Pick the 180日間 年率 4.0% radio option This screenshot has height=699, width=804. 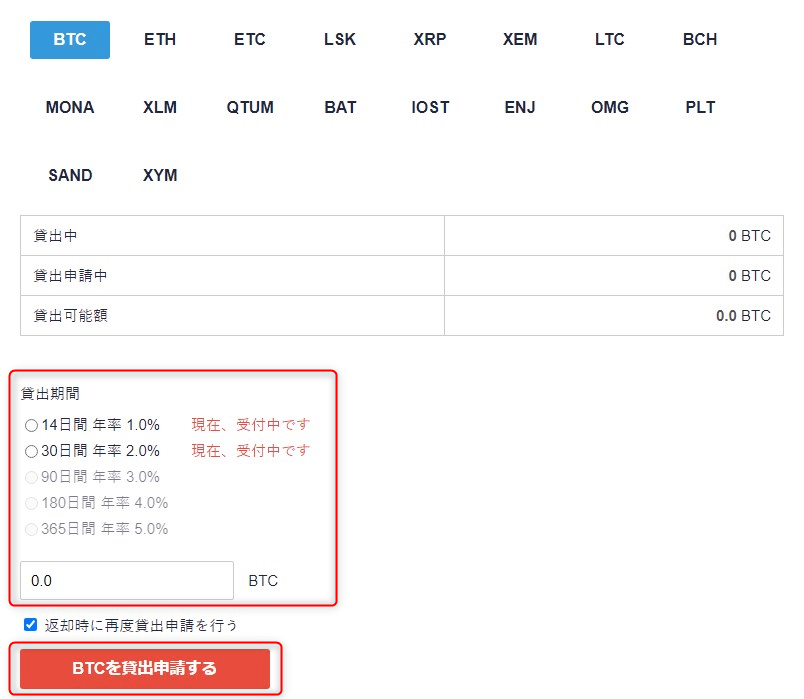pos(31,503)
